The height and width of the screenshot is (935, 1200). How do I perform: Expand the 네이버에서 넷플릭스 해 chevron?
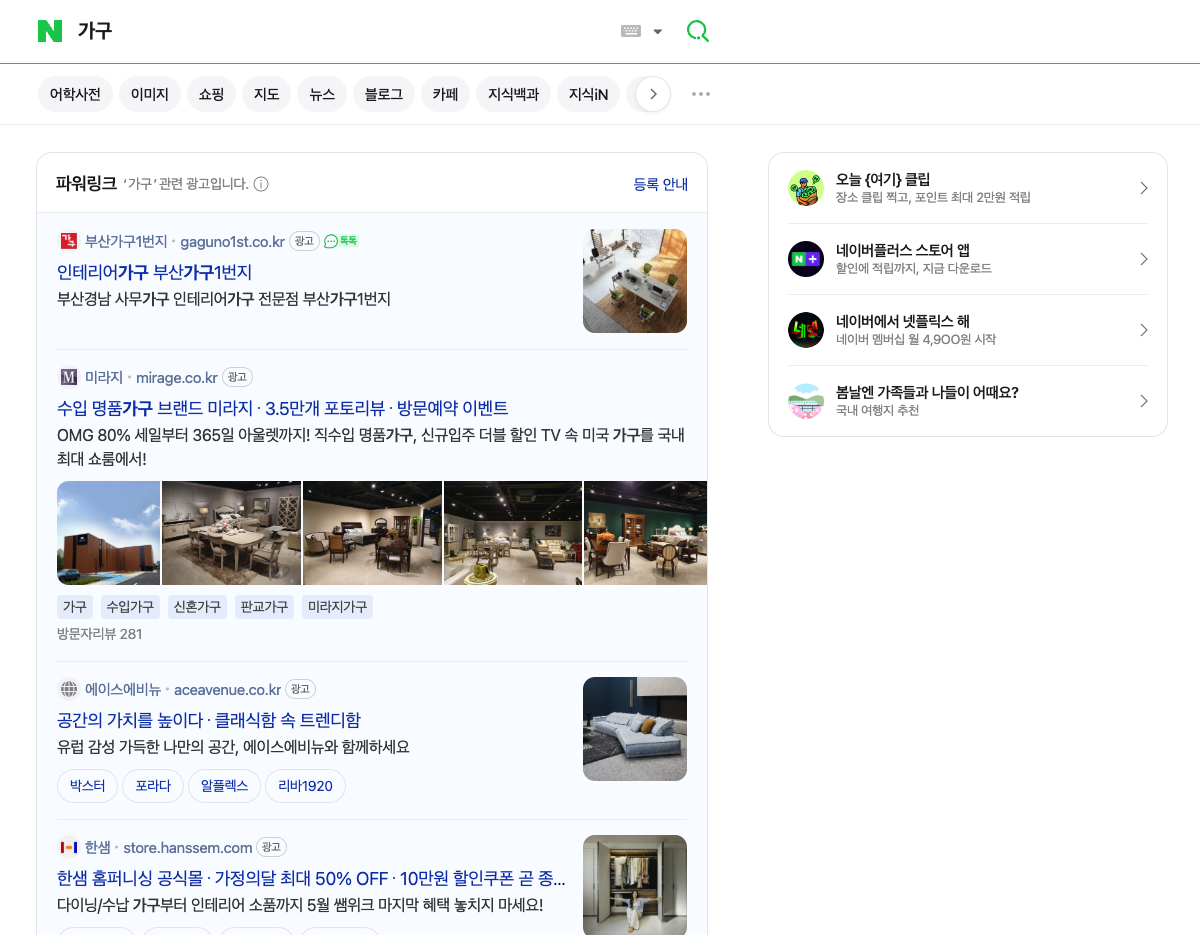(x=1144, y=330)
